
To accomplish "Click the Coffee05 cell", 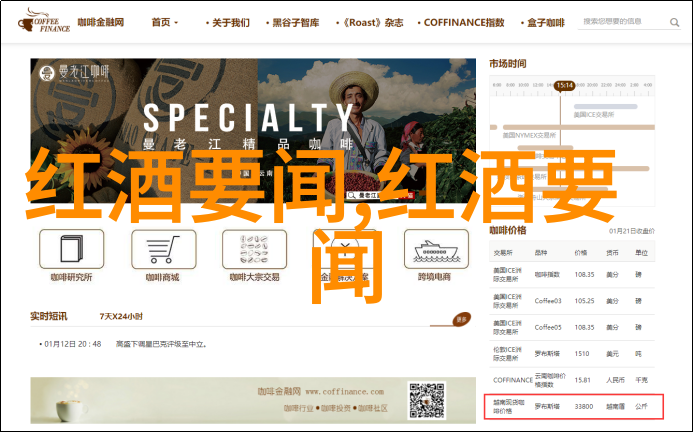I will [x=548, y=328].
